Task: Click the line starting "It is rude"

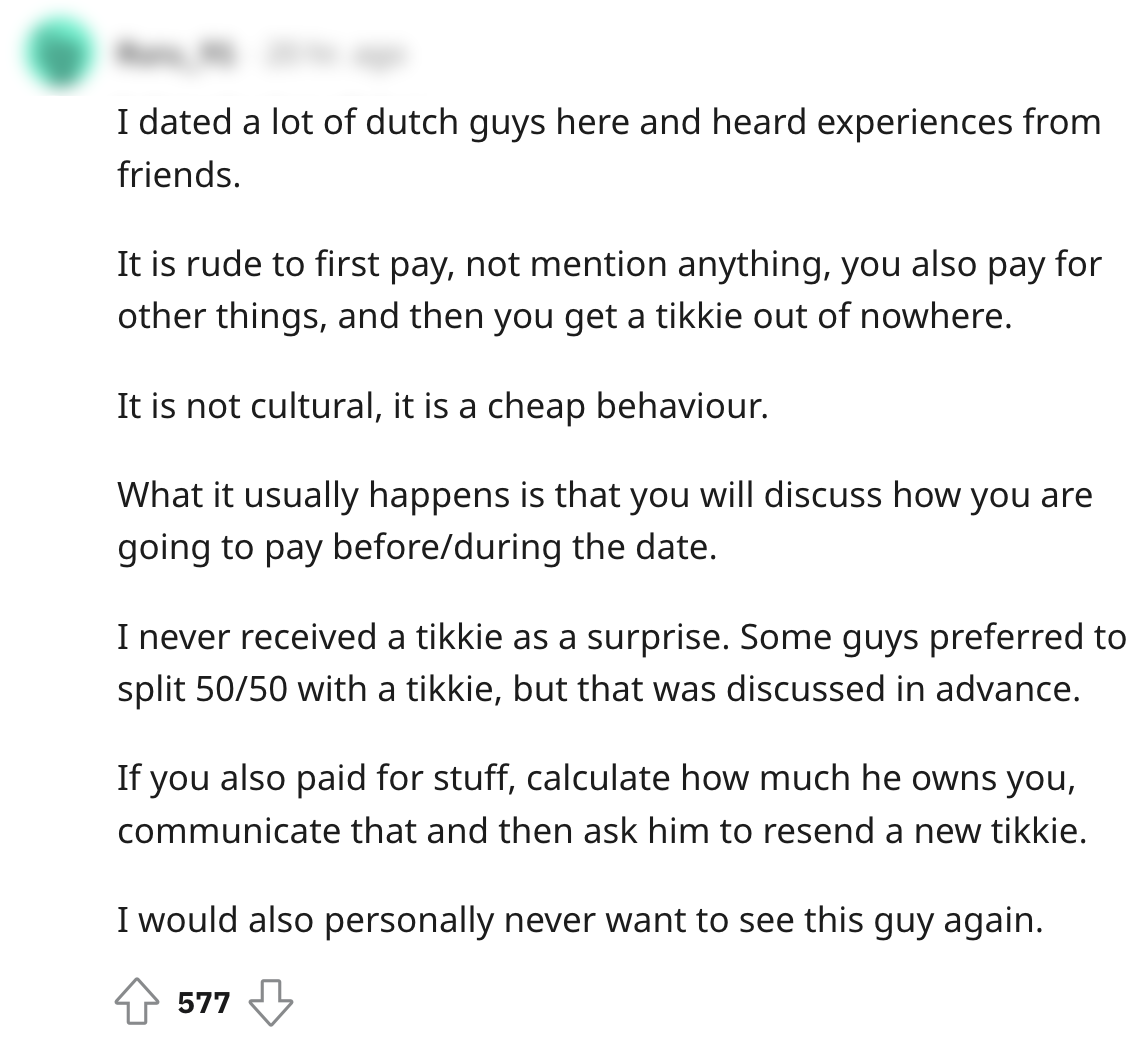Action: [x=608, y=265]
